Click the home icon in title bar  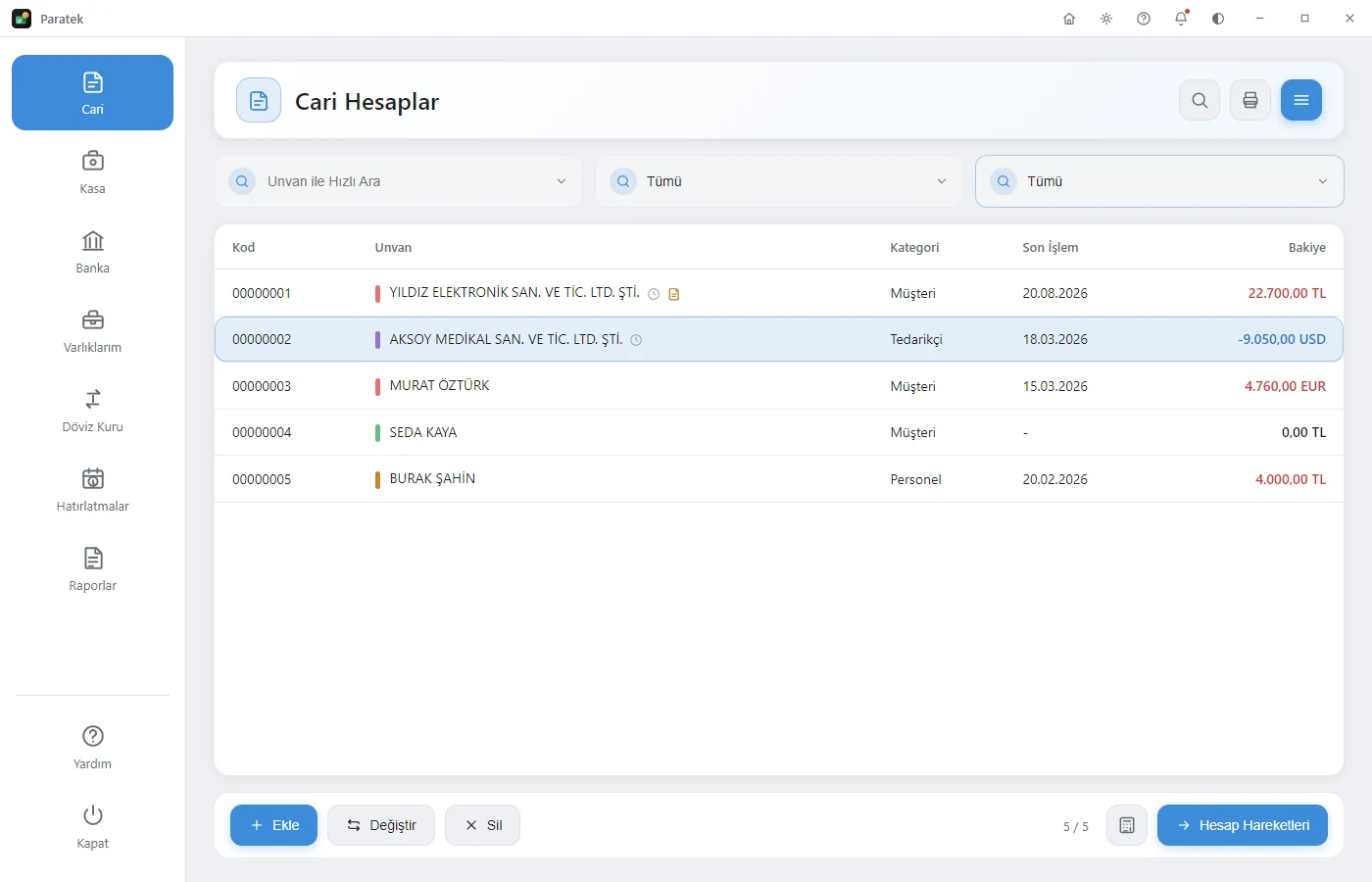[x=1069, y=19]
